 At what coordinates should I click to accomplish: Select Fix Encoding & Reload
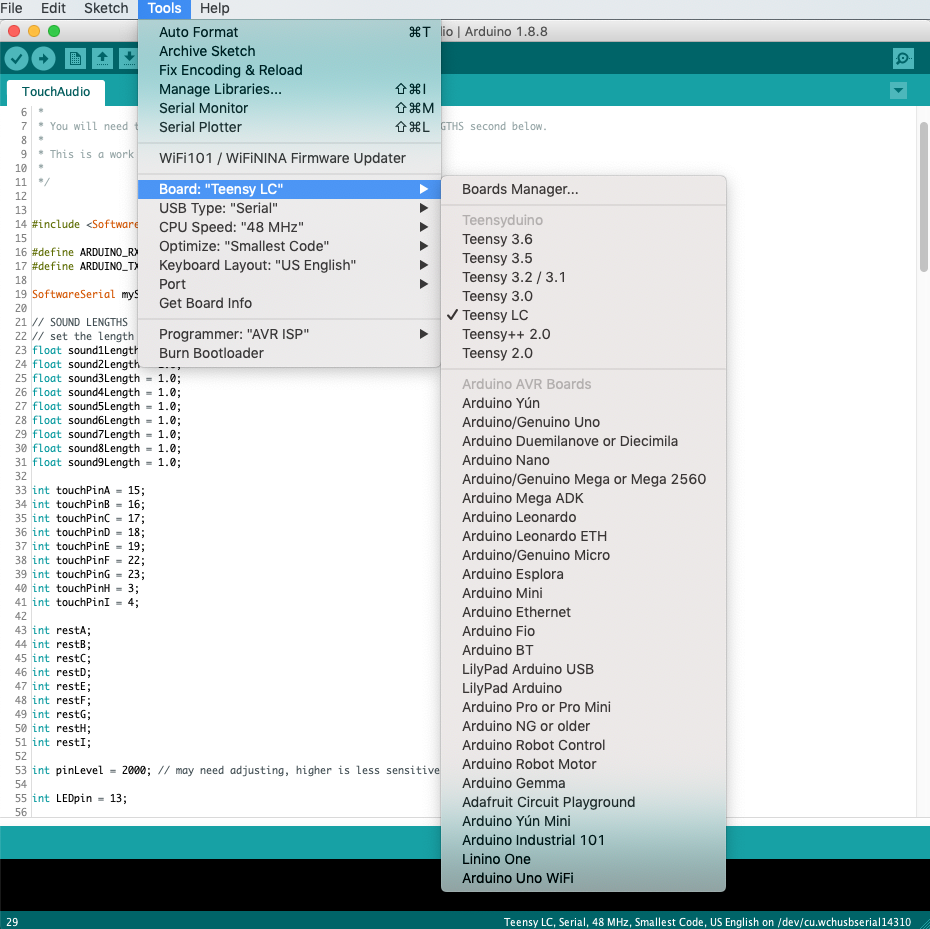[x=289, y=70]
